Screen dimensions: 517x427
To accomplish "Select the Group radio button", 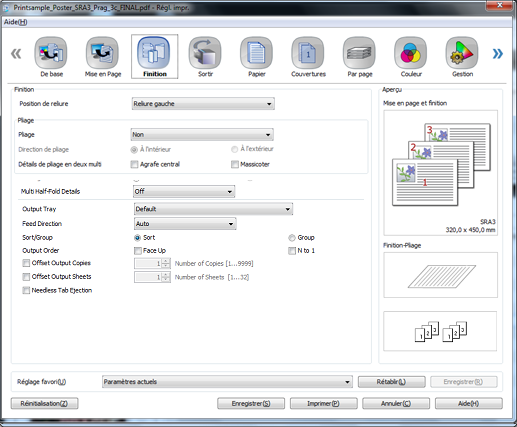I will point(292,238).
